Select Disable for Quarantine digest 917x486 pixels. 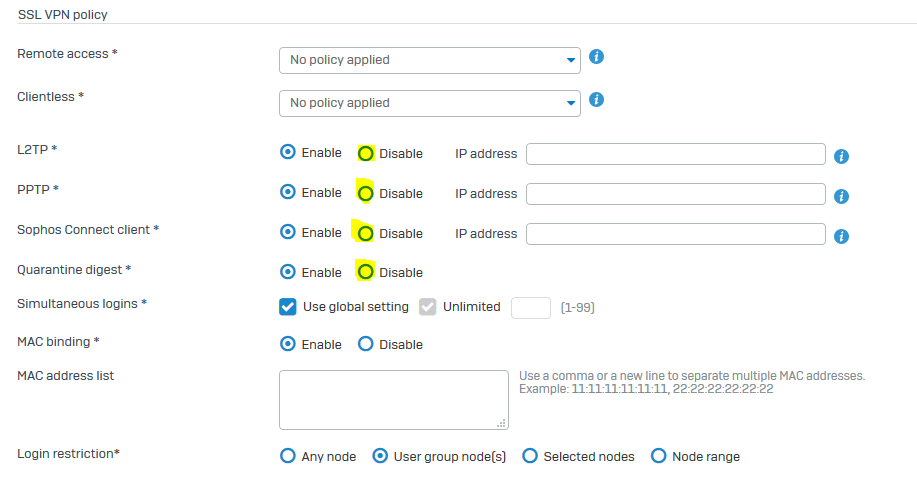(366, 272)
